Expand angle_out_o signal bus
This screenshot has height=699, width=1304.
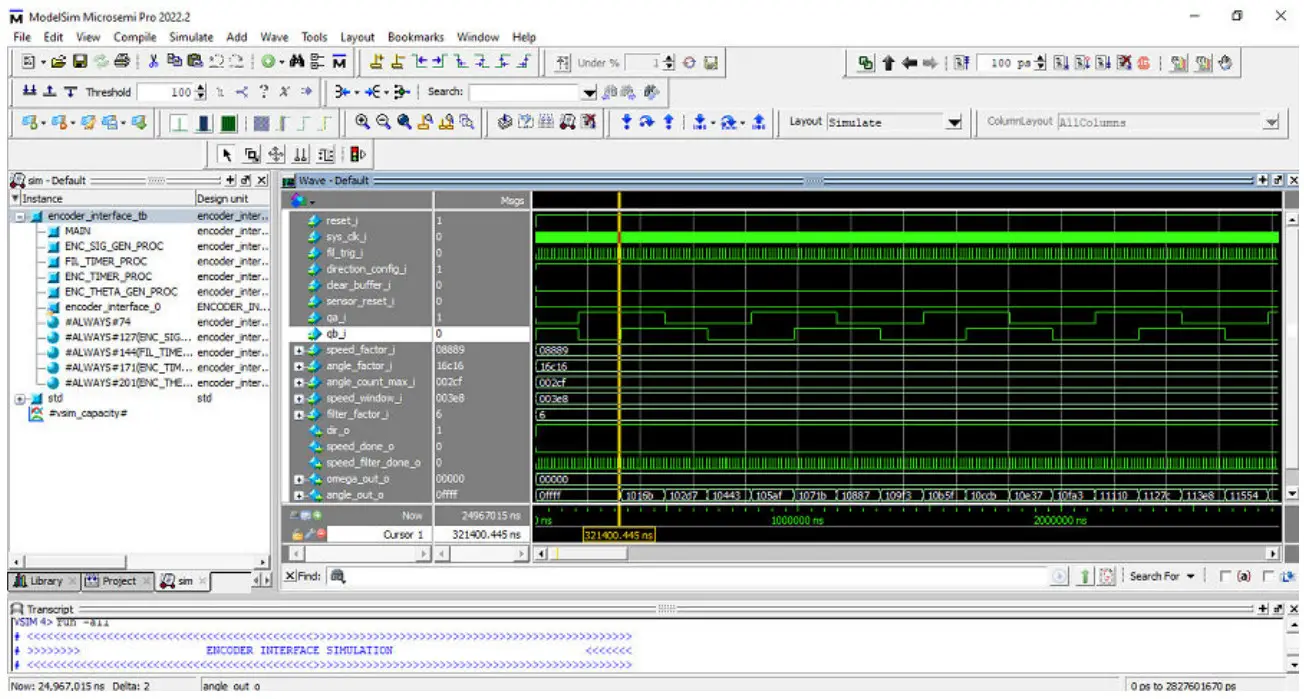click(299, 494)
